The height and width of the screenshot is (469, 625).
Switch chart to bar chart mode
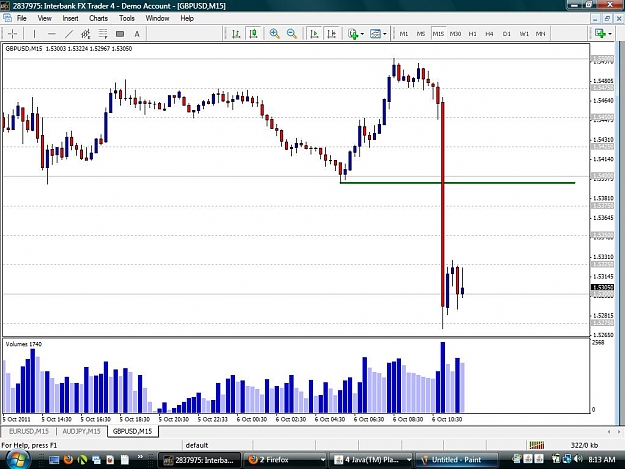coord(236,34)
